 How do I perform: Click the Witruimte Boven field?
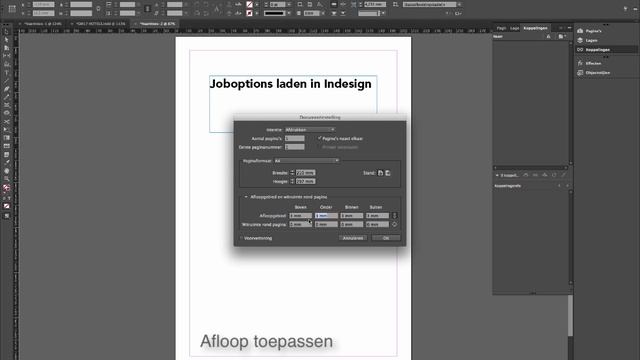(x=301, y=224)
